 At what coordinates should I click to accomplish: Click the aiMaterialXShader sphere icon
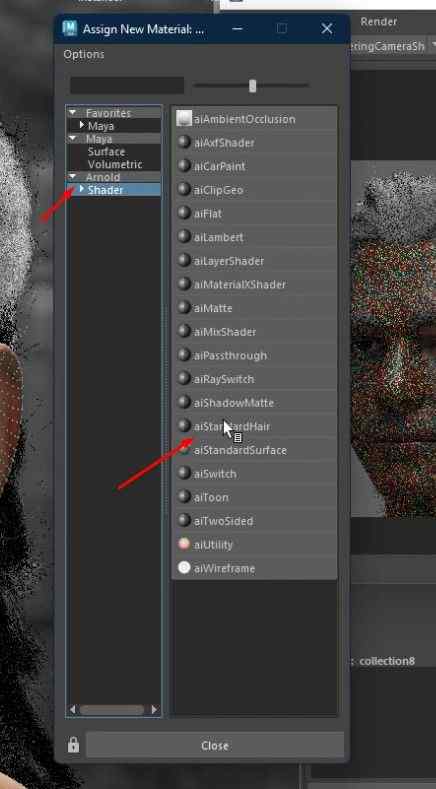[x=184, y=284]
